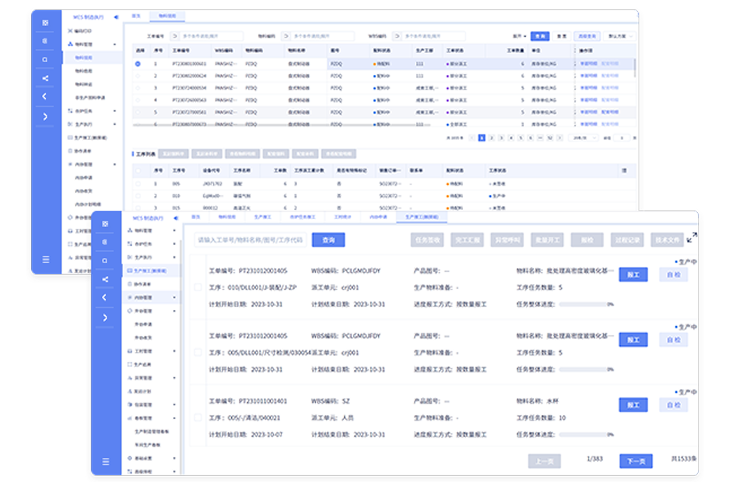
Task: Collapse the front window navigation menu speaker icon
Action: (173, 217)
